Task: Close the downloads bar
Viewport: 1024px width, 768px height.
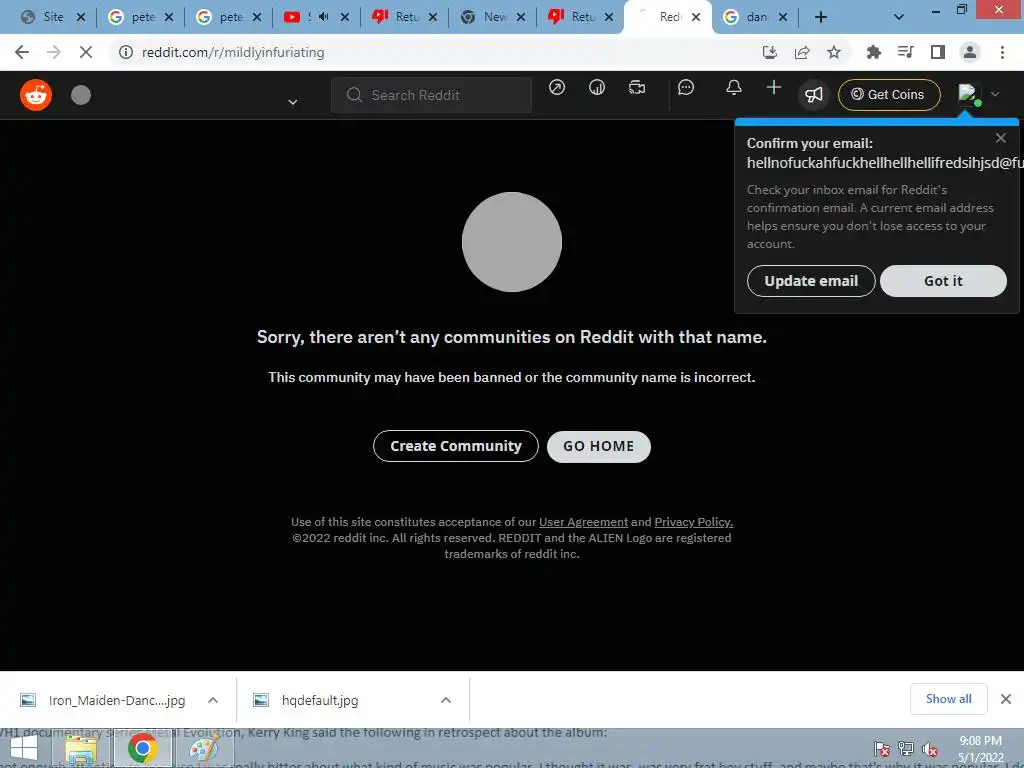Action: (x=1006, y=699)
